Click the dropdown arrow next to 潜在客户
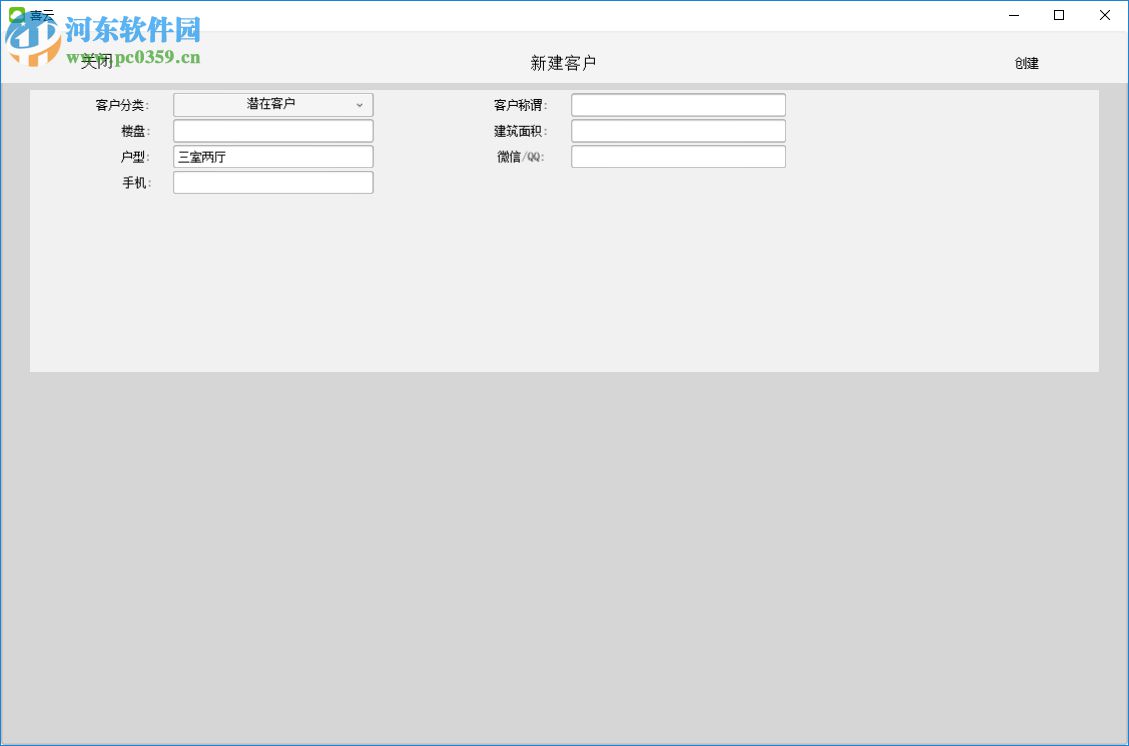 [x=359, y=104]
